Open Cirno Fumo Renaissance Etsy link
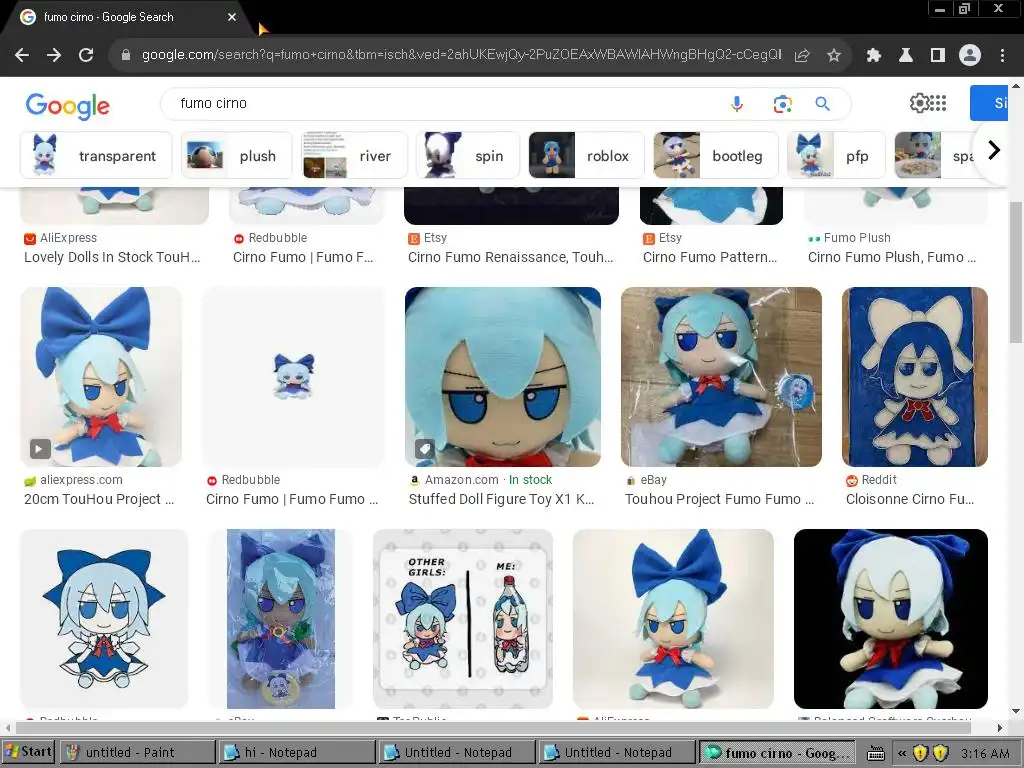This screenshot has width=1024, height=768. [x=511, y=257]
